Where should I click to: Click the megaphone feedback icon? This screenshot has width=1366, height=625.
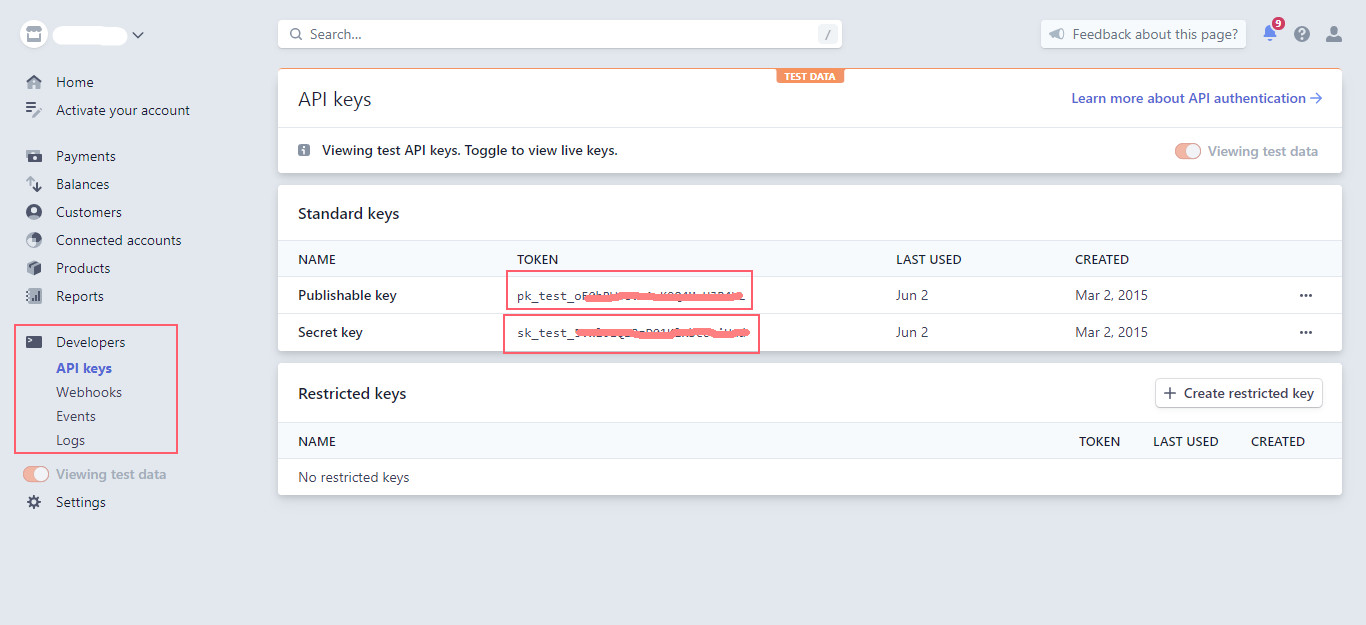point(1056,34)
